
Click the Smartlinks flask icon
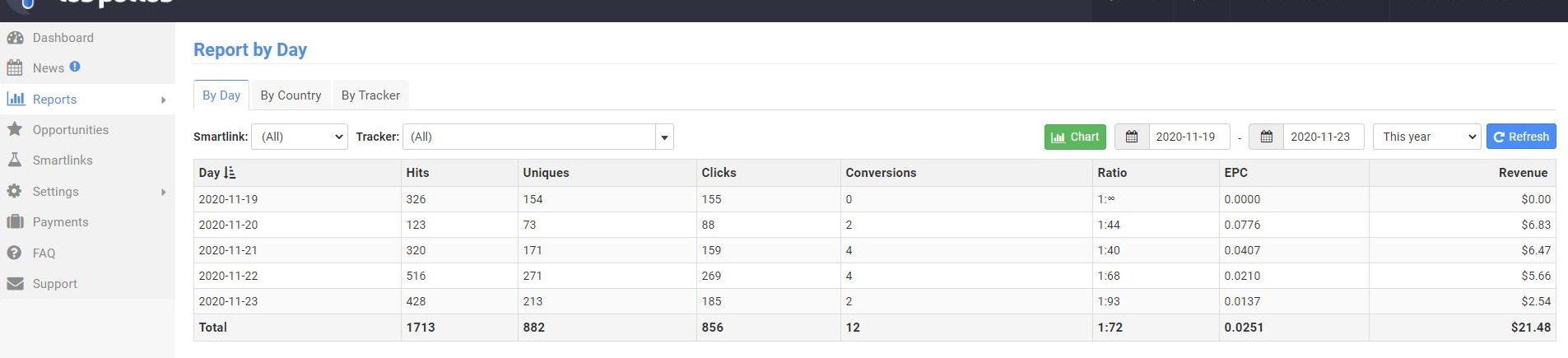click(x=15, y=160)
